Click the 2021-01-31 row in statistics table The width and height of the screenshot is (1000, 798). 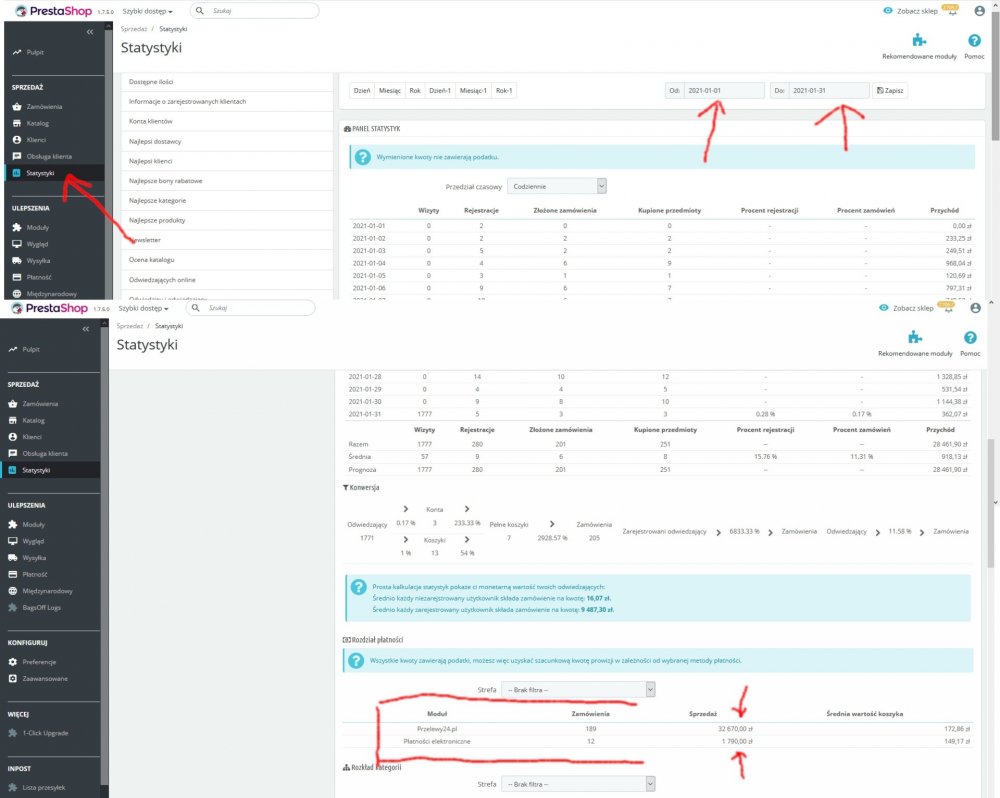pos(658,414)
